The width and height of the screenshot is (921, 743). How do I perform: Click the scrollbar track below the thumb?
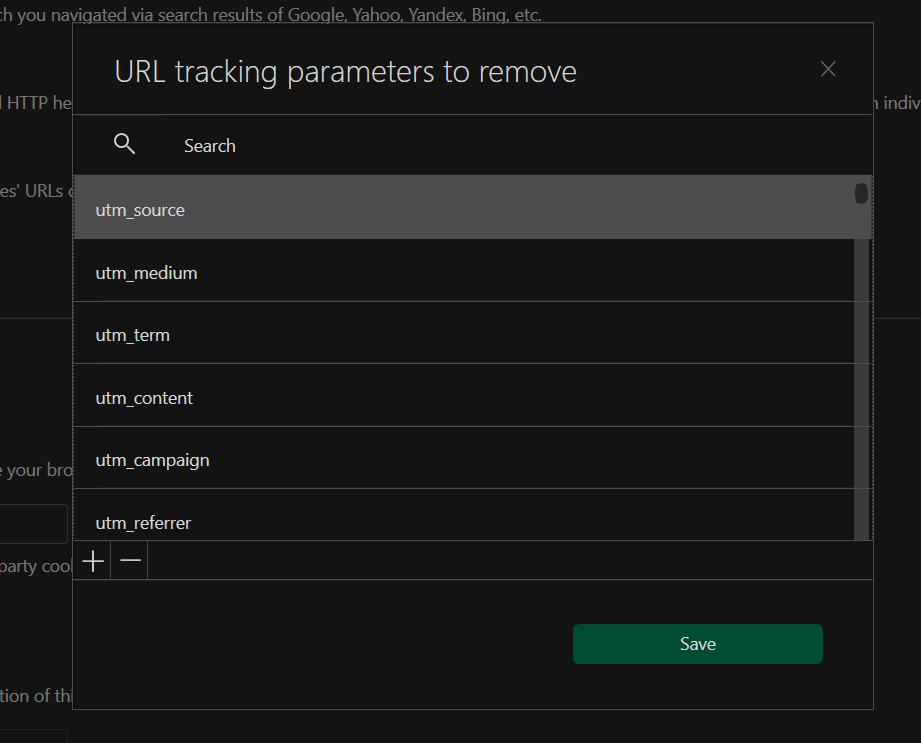click(x=861, y=400)
